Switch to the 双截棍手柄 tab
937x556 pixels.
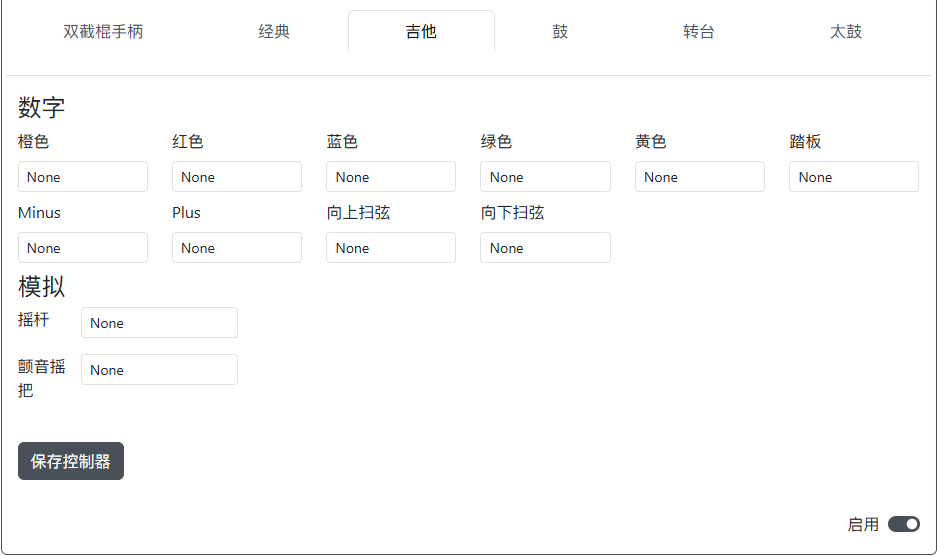click(103, 32)
